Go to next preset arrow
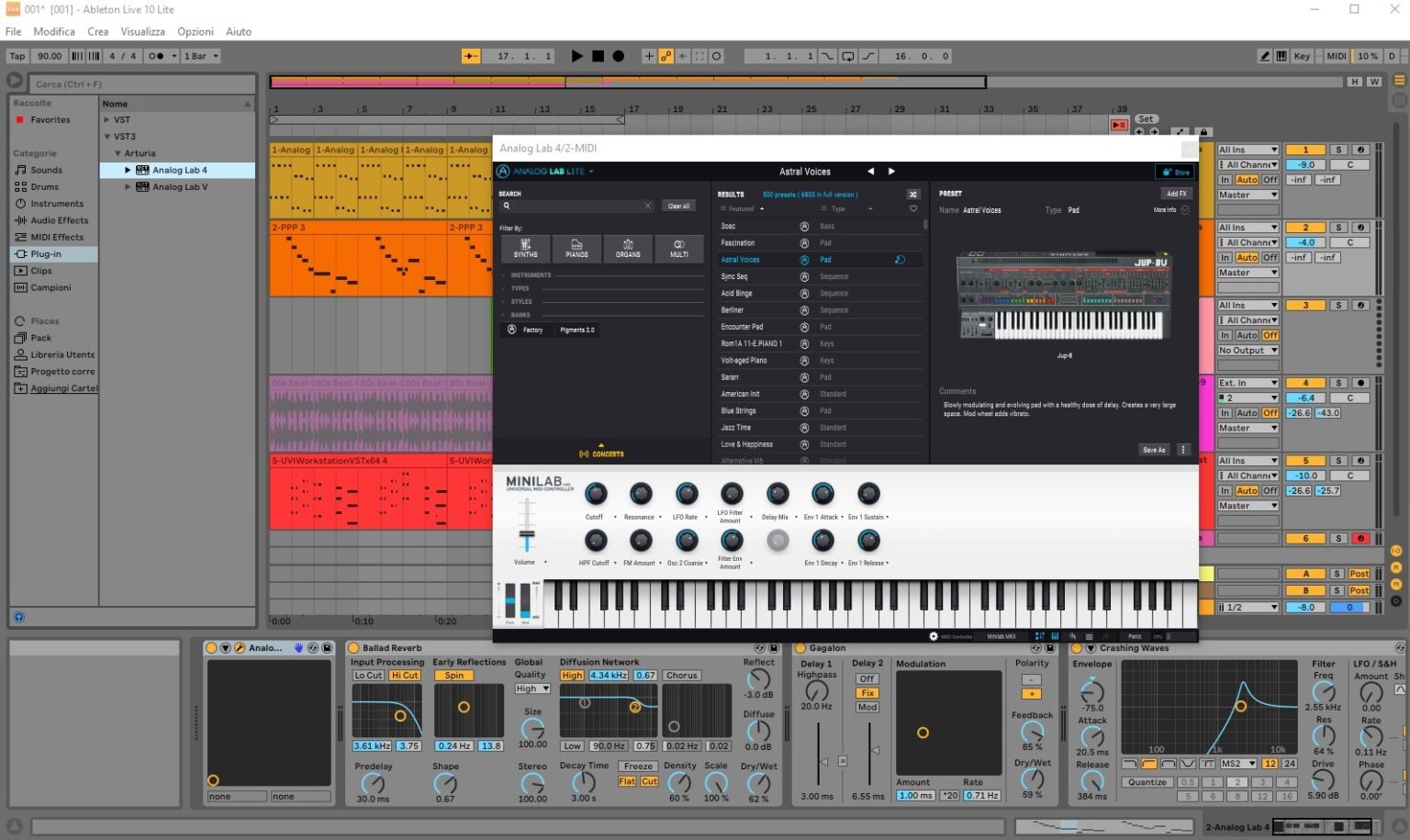Image resolution: width=1410 pixels, height=840 pixels. click(891, 172)
